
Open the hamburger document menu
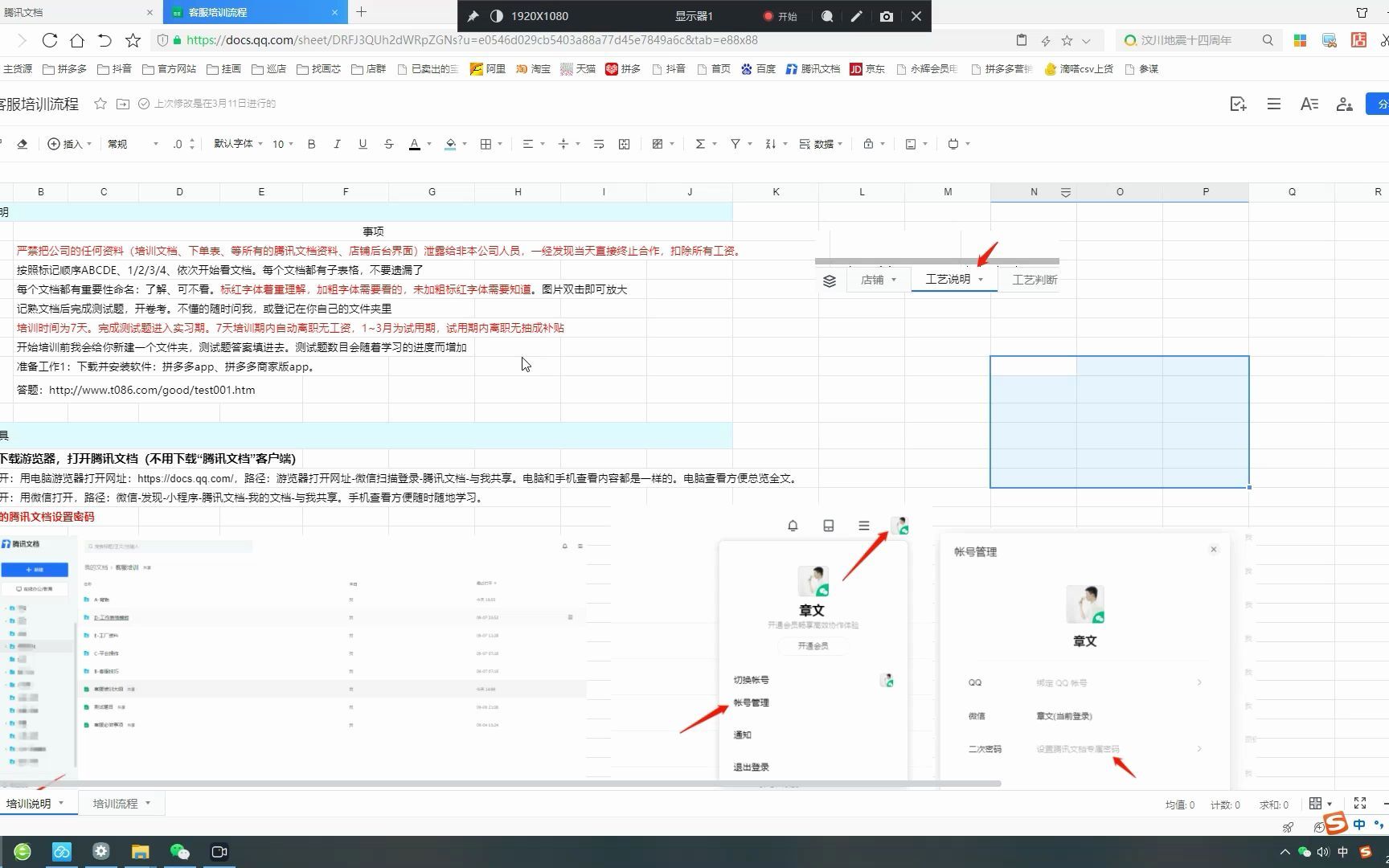click(x=1274, y=104)
